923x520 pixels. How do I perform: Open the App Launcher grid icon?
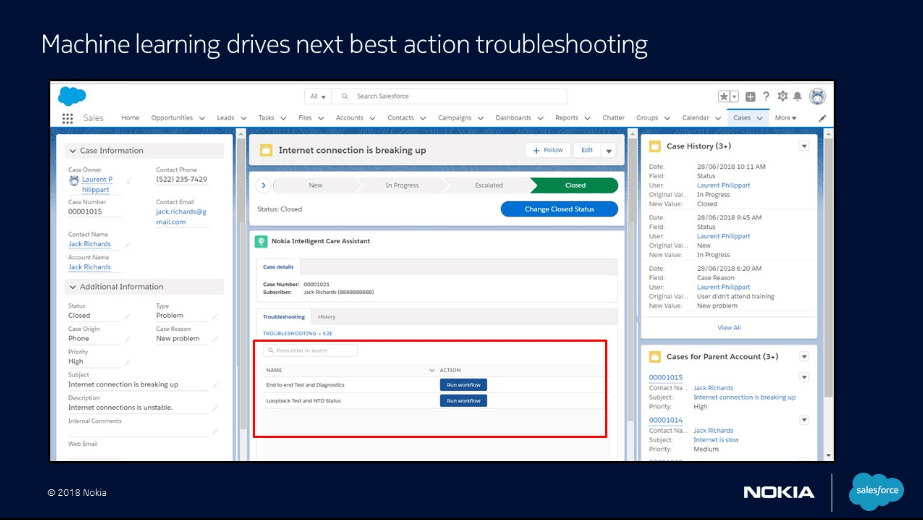coord(68,118)
